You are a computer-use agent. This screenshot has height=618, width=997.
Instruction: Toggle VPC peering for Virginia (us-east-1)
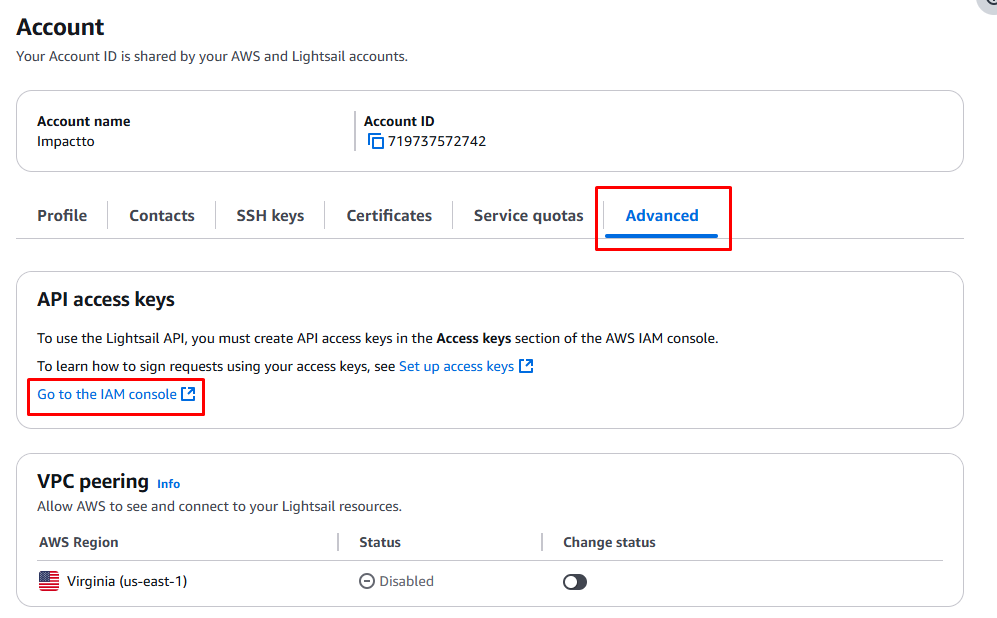[x=575, y=582]
